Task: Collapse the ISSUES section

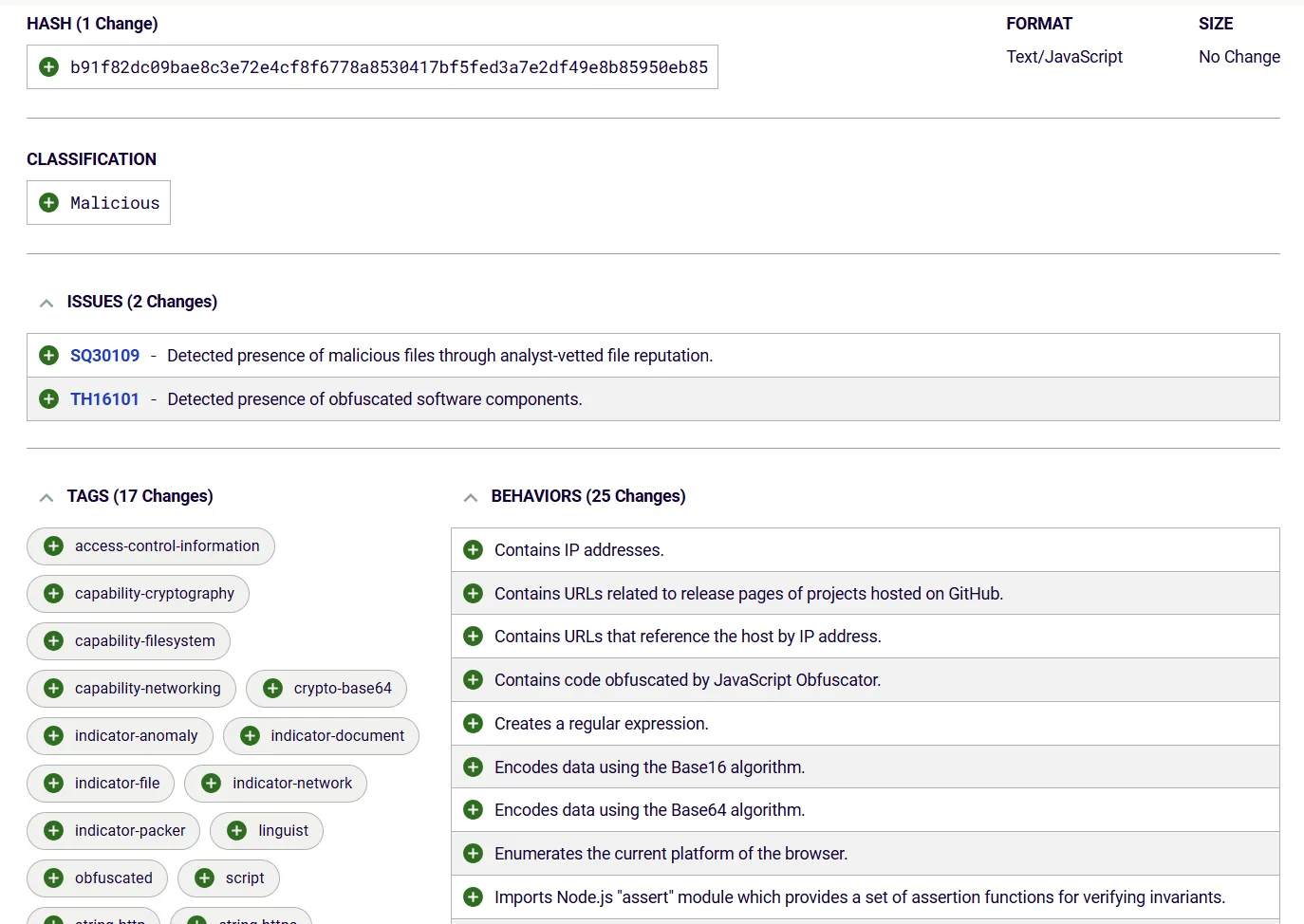Action: (x=46, y=302)
